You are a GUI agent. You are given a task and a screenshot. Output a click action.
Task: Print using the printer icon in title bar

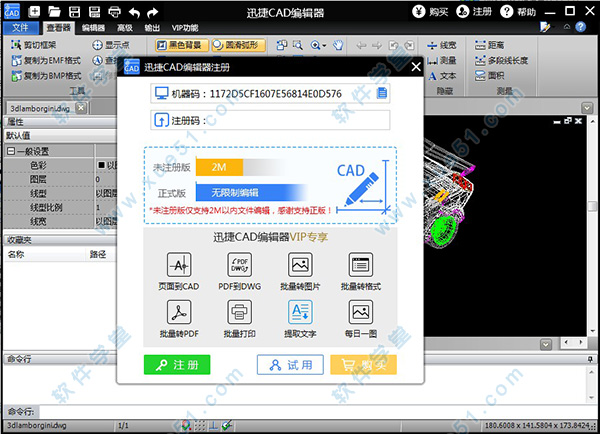pos(114,12)
